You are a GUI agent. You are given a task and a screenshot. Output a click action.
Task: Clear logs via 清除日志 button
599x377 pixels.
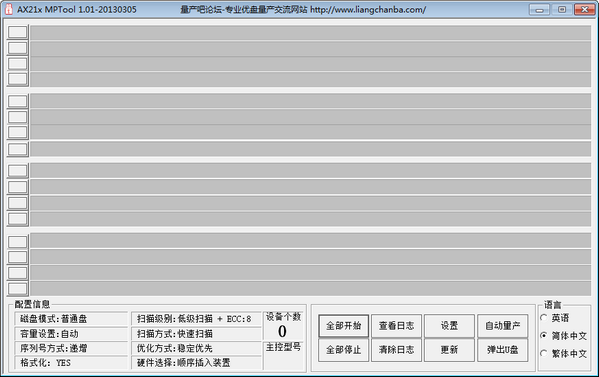(x=397, y=350)
